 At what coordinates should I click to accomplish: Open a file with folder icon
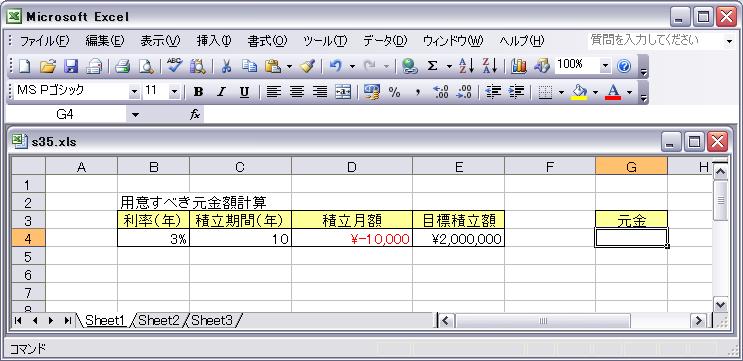pyautogui.click(x=47, y=67)
